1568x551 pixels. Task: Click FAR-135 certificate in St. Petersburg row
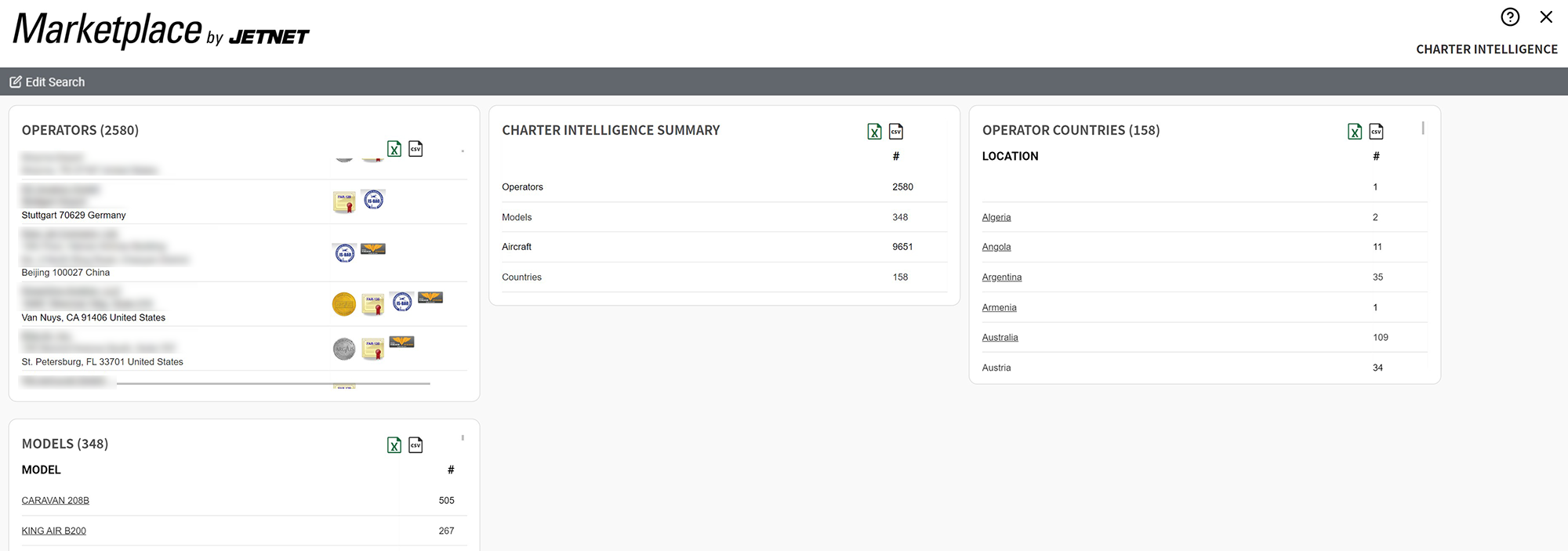tap(373, 350)
